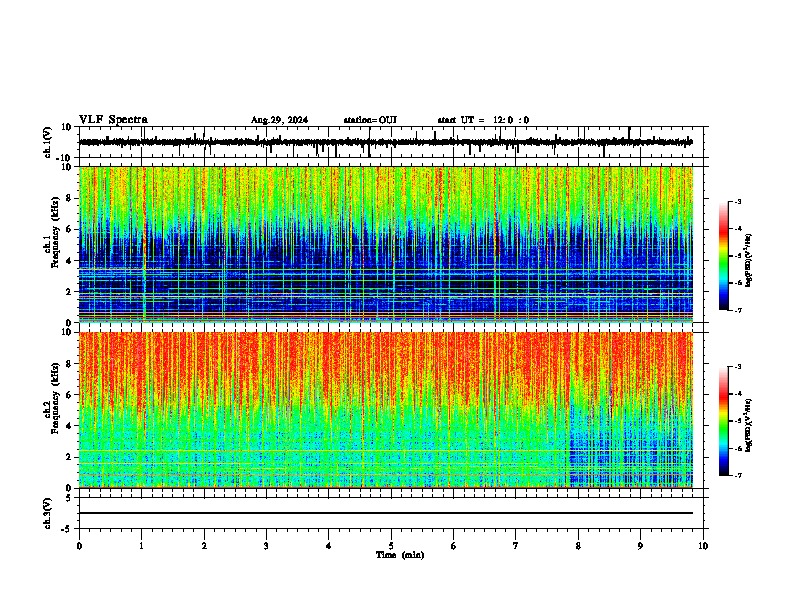Select the ch.2 color bar log(PSD) units label
792x612 pixels.
point(750,426)
